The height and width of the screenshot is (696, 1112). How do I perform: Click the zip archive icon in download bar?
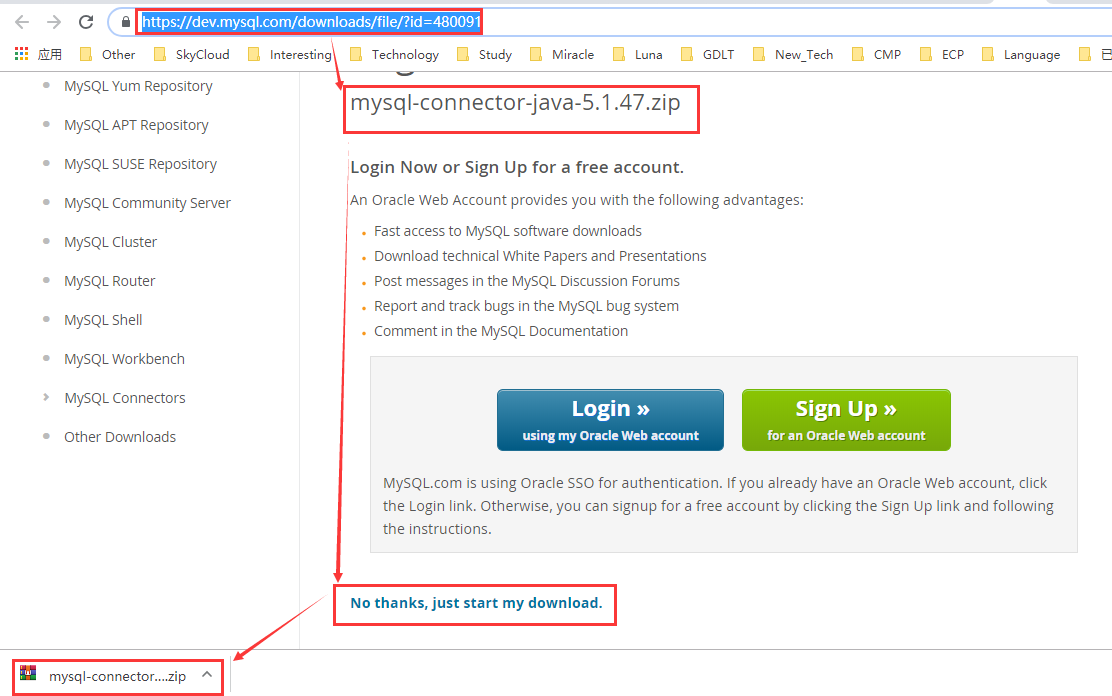point(28,673)
